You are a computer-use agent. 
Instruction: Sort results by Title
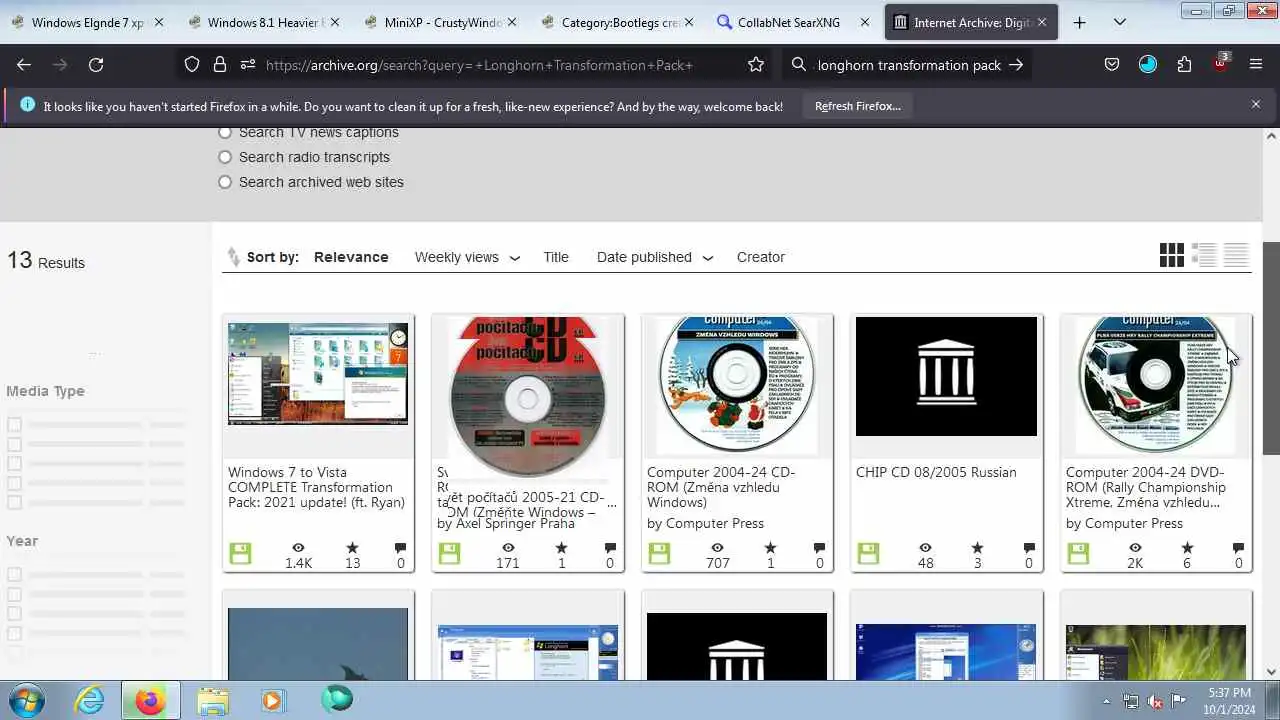click(x=556, y=257)
